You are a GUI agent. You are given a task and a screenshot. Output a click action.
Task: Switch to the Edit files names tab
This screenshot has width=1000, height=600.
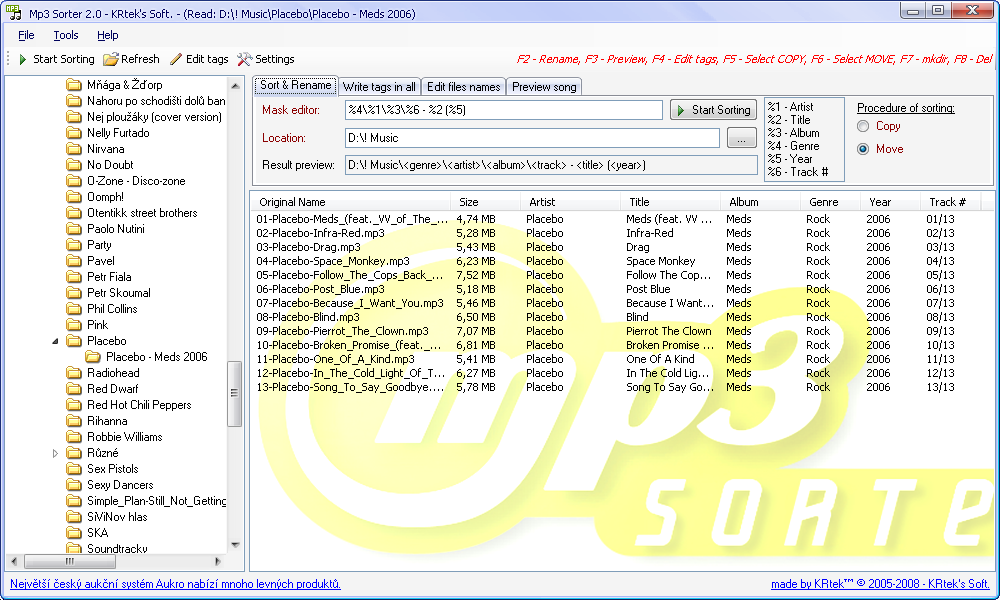coord(464,87)
